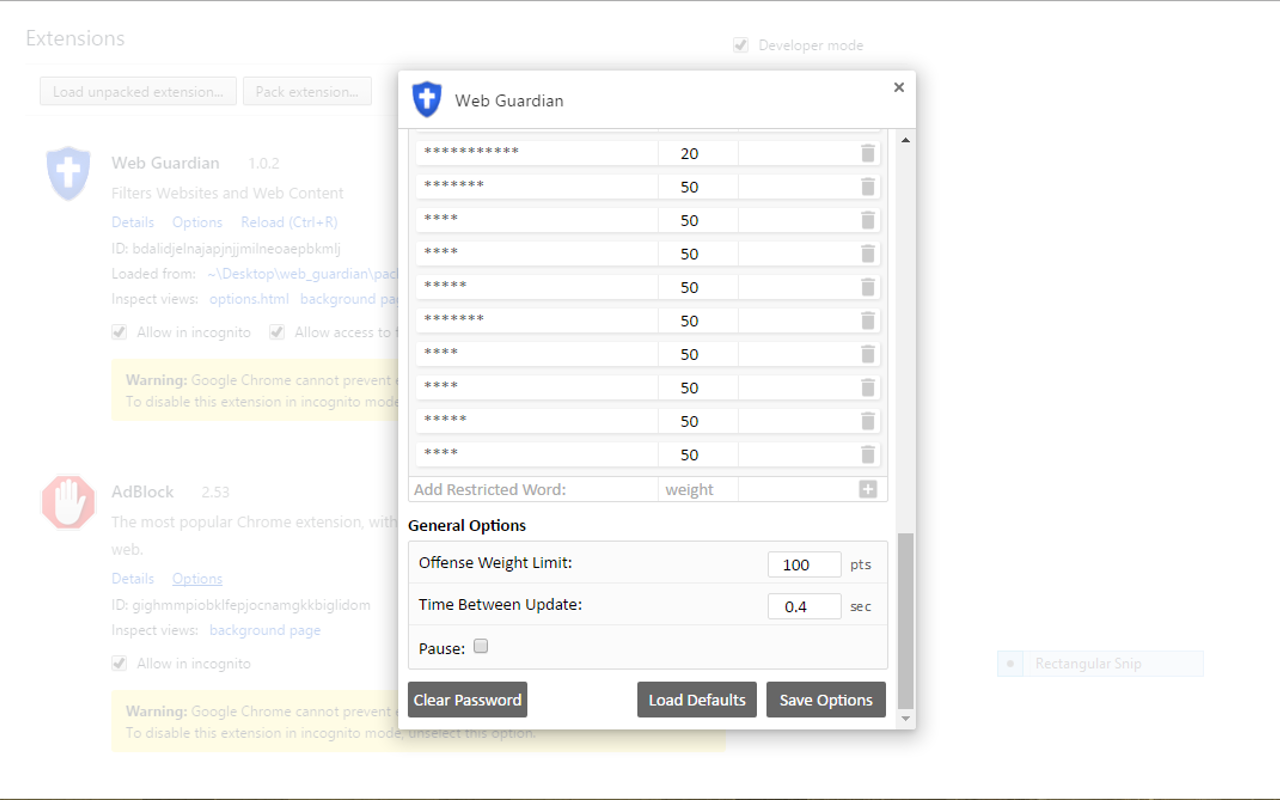Focus the new word weight field
The height and width of the screenshot is (800, 1280).
(x=698, y=489)
